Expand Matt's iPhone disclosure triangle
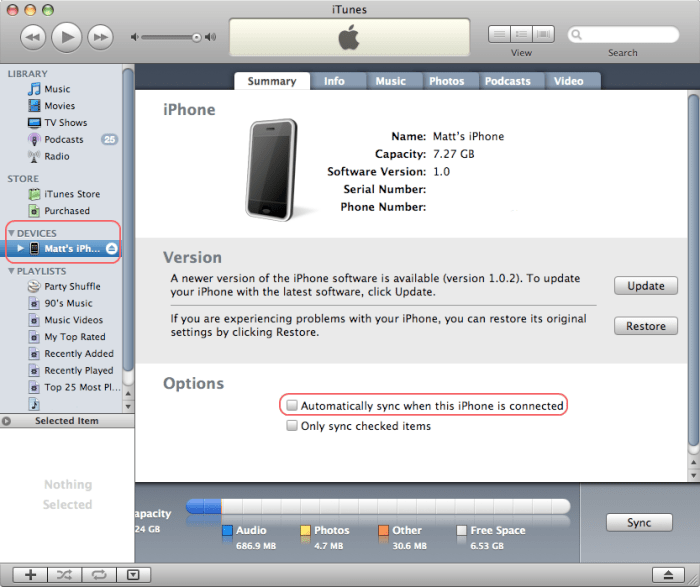Screen dimensions: 700x587 21,249
